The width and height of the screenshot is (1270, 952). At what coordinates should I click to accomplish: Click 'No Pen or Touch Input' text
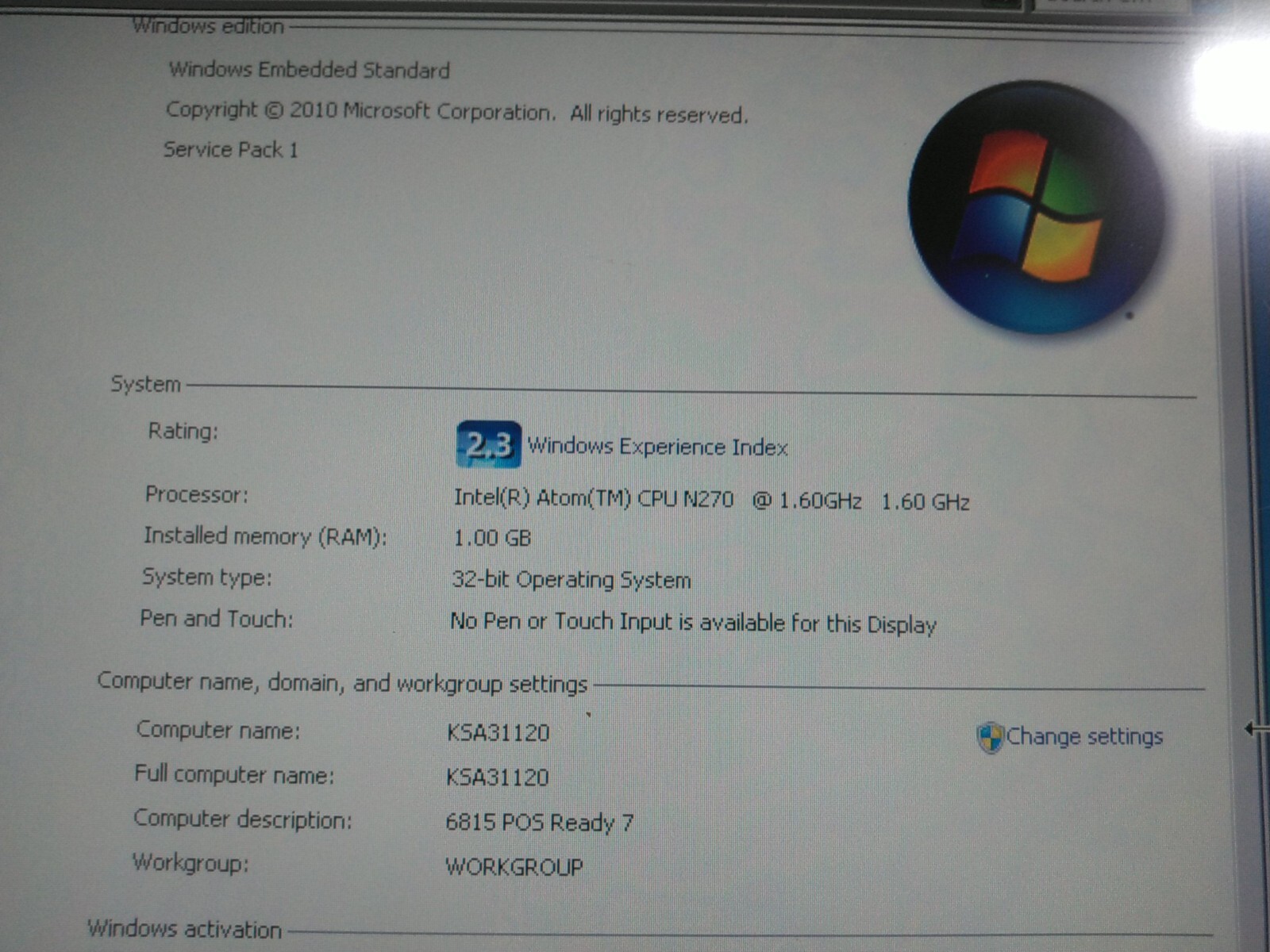tap(693, 623)
